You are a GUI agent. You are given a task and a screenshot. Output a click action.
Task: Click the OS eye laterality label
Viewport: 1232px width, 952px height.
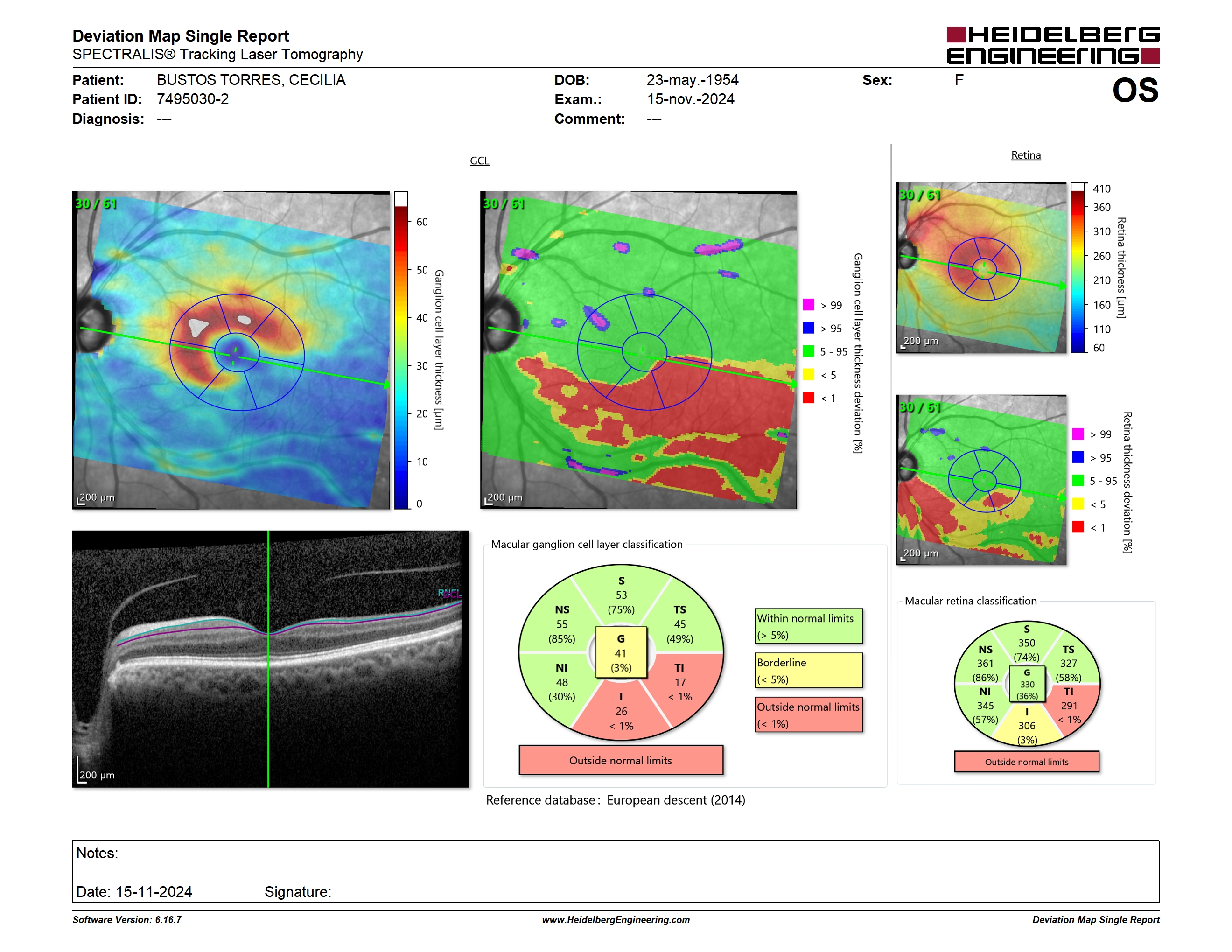(1135, 90)
